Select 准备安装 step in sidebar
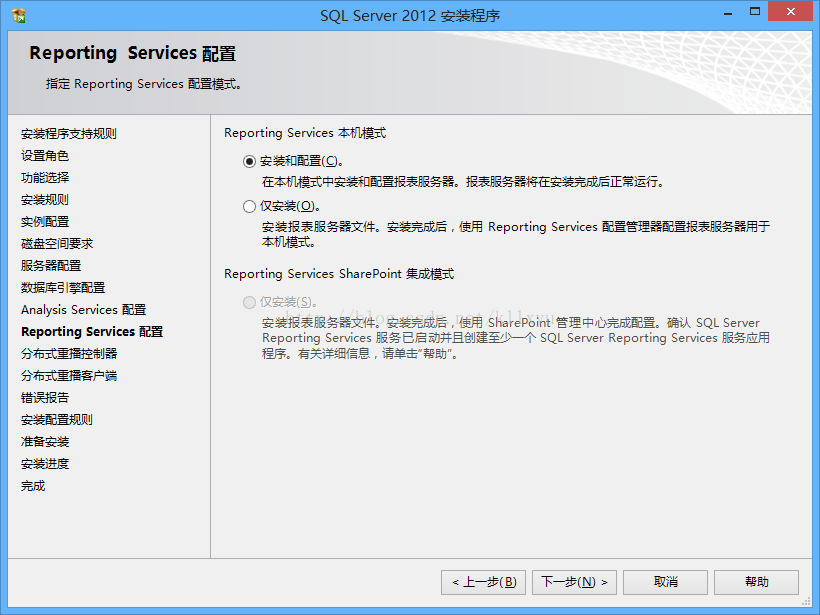820x615 pixels. (x=45, y=441)
